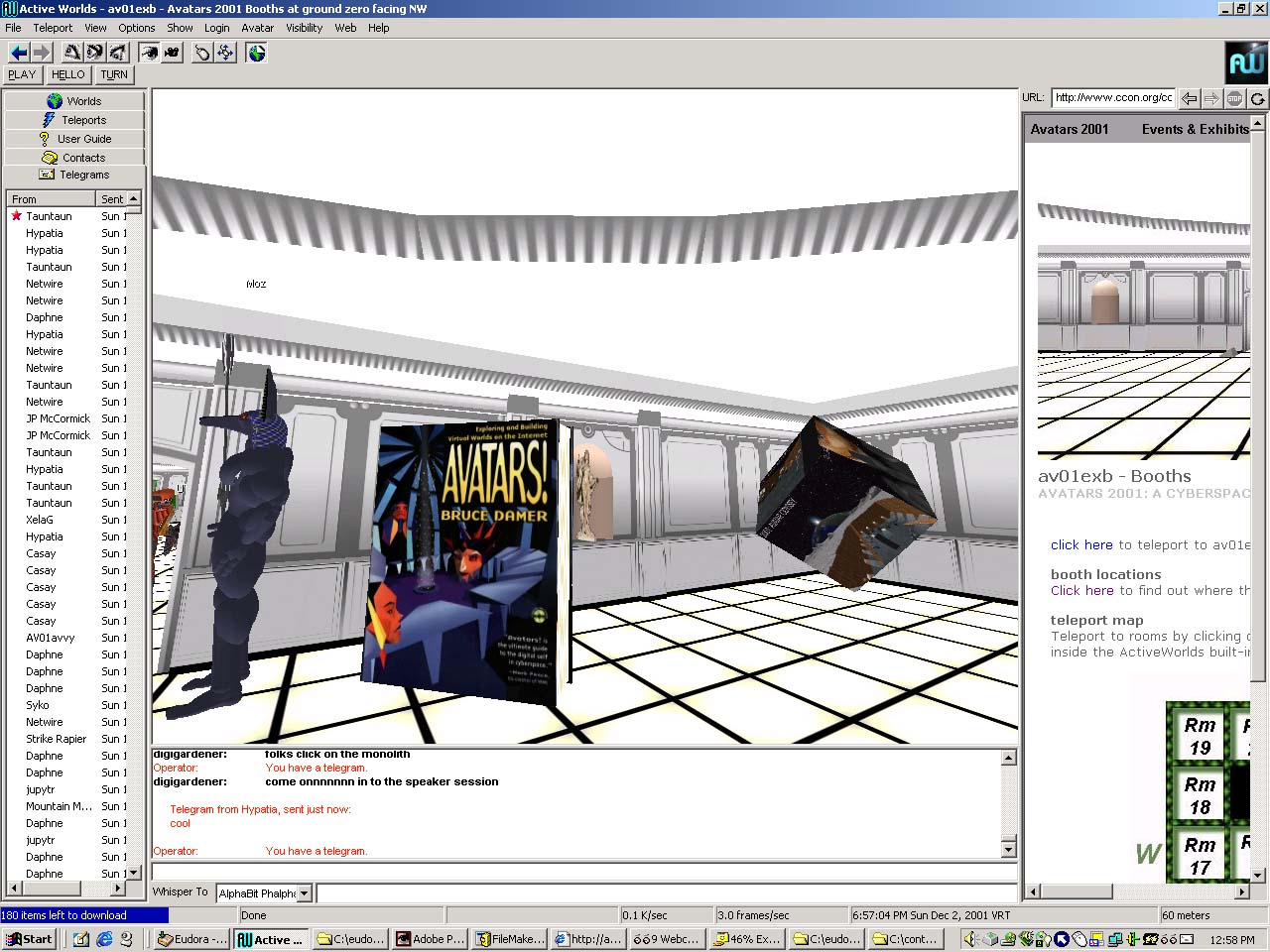Switch to camera view icon
Screen dimensions: 1270x952
172,53
